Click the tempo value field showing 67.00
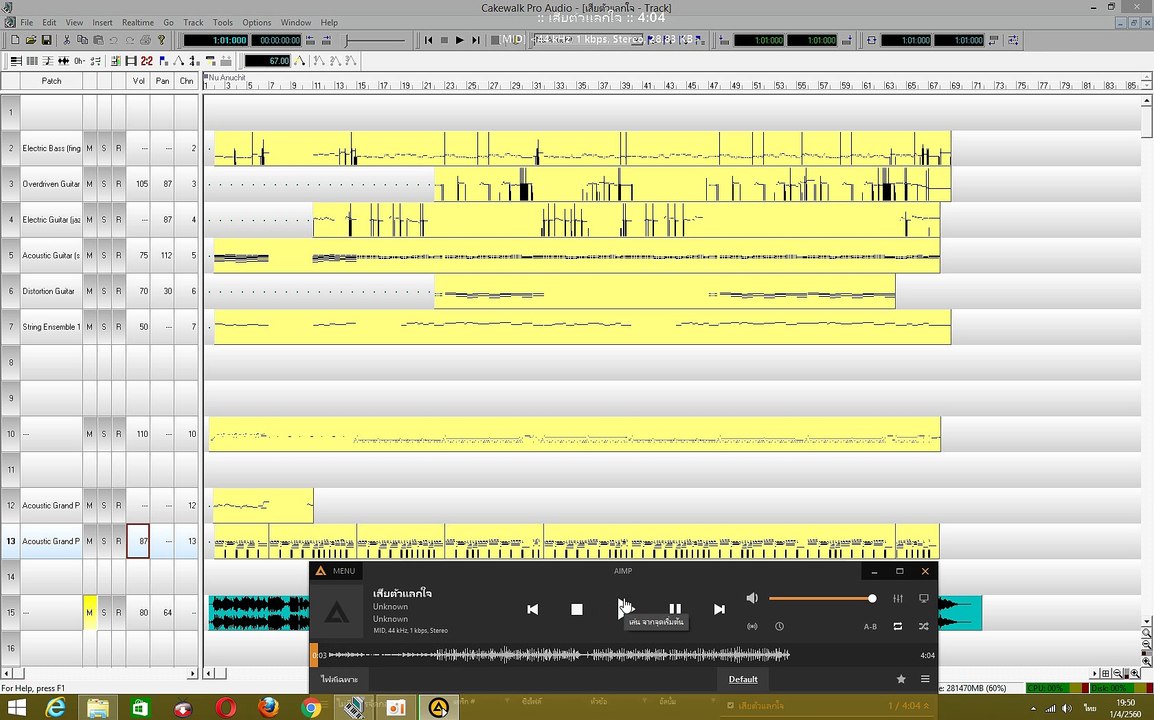The image size is (1154, 720). click(268, 61)
